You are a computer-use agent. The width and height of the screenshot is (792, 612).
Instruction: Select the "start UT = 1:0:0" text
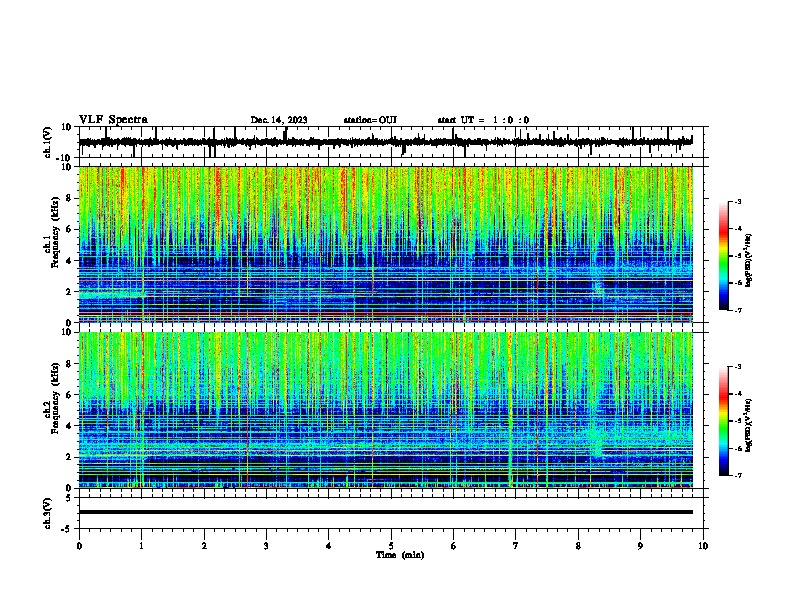[x=483, y=120]
